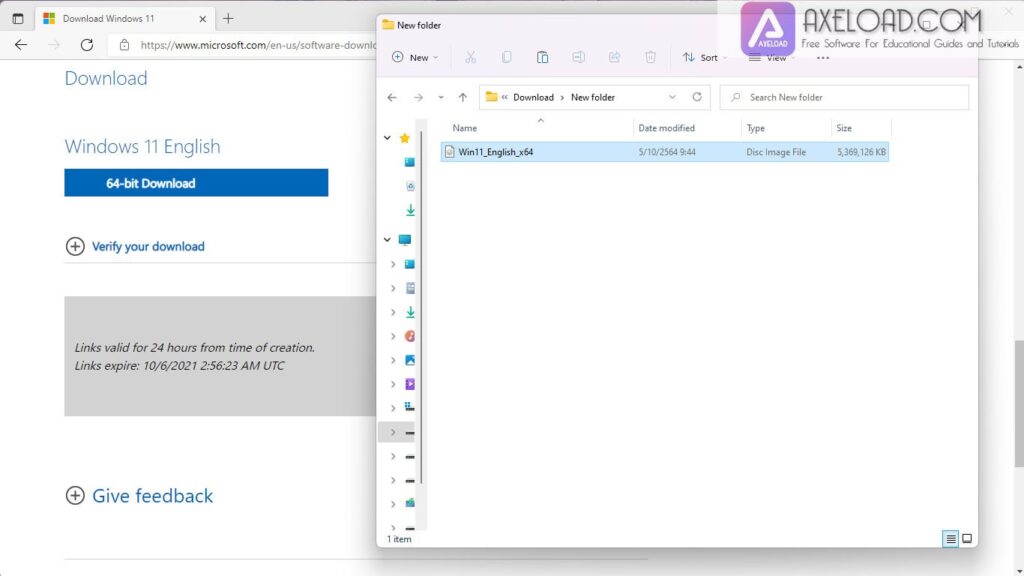
Task: Open the Windows system drive under This PC
Action: [409, 407]
